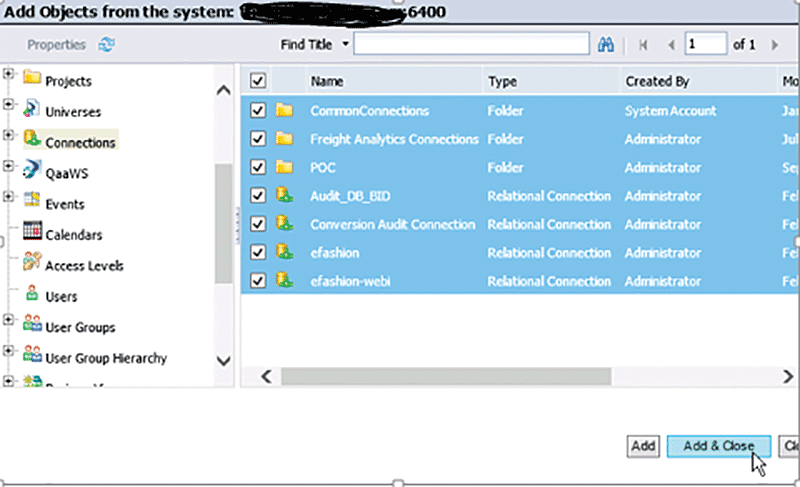
Task: Sort by the Type column header
Action: tap(502, 81)
